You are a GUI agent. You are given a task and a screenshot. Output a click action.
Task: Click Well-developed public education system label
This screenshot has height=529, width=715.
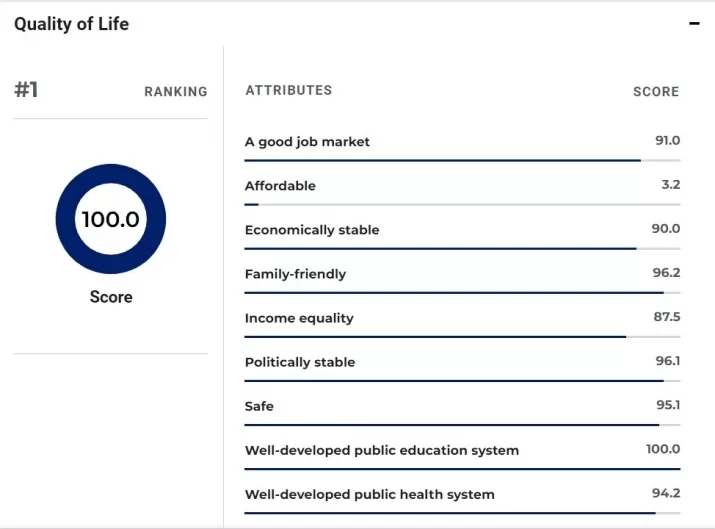pyautogui.click(x=381, y=450)
